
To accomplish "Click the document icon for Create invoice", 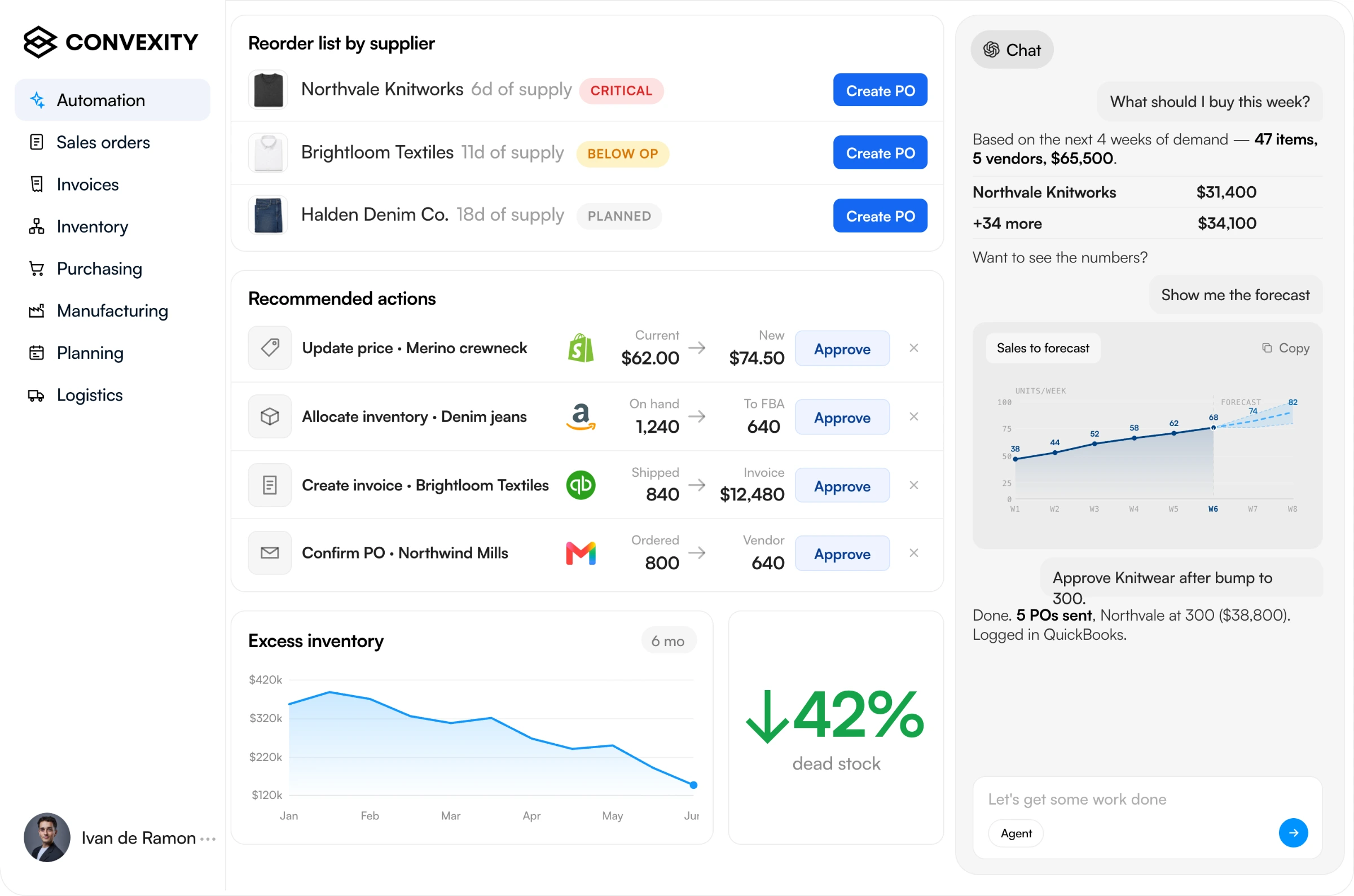I will 270,485.
